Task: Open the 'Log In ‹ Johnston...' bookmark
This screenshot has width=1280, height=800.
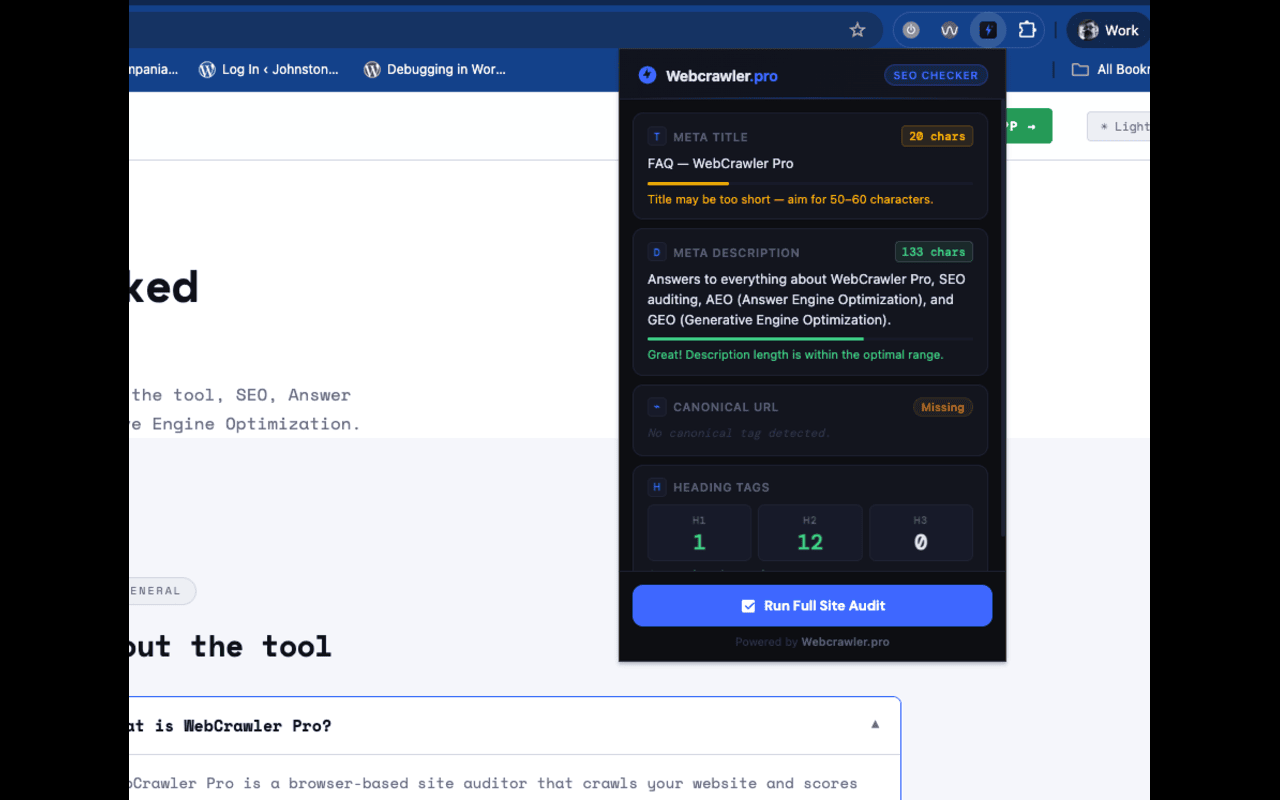Action: coord(269,70)
